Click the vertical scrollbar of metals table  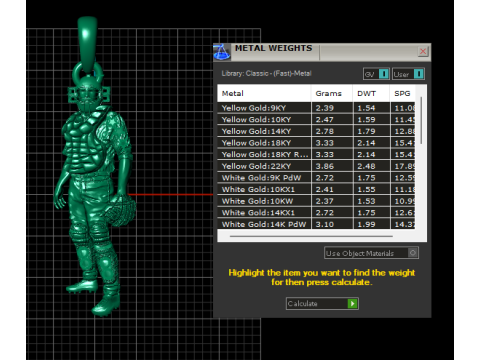pyautogui.click(x=421, y=120)
